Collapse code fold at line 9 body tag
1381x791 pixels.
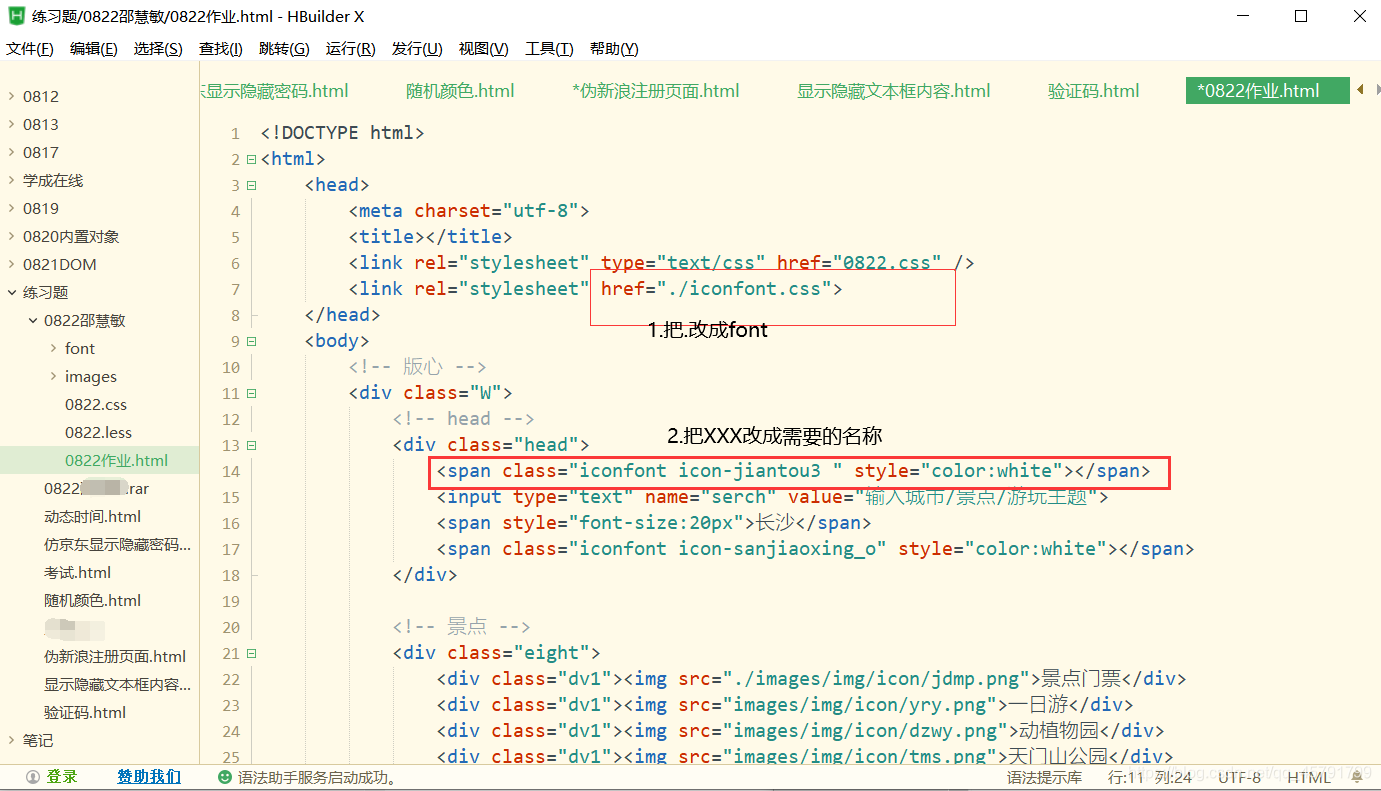coord(251,341)
